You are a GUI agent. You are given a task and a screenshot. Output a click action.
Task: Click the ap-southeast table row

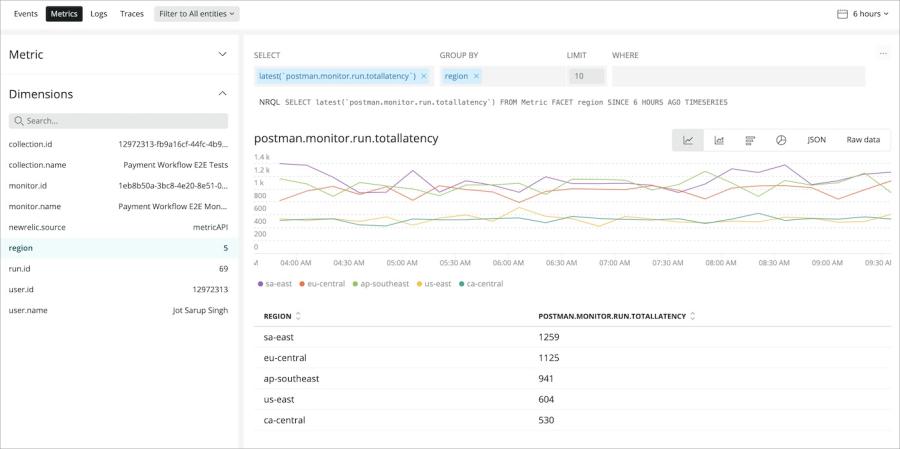point(572,378)
